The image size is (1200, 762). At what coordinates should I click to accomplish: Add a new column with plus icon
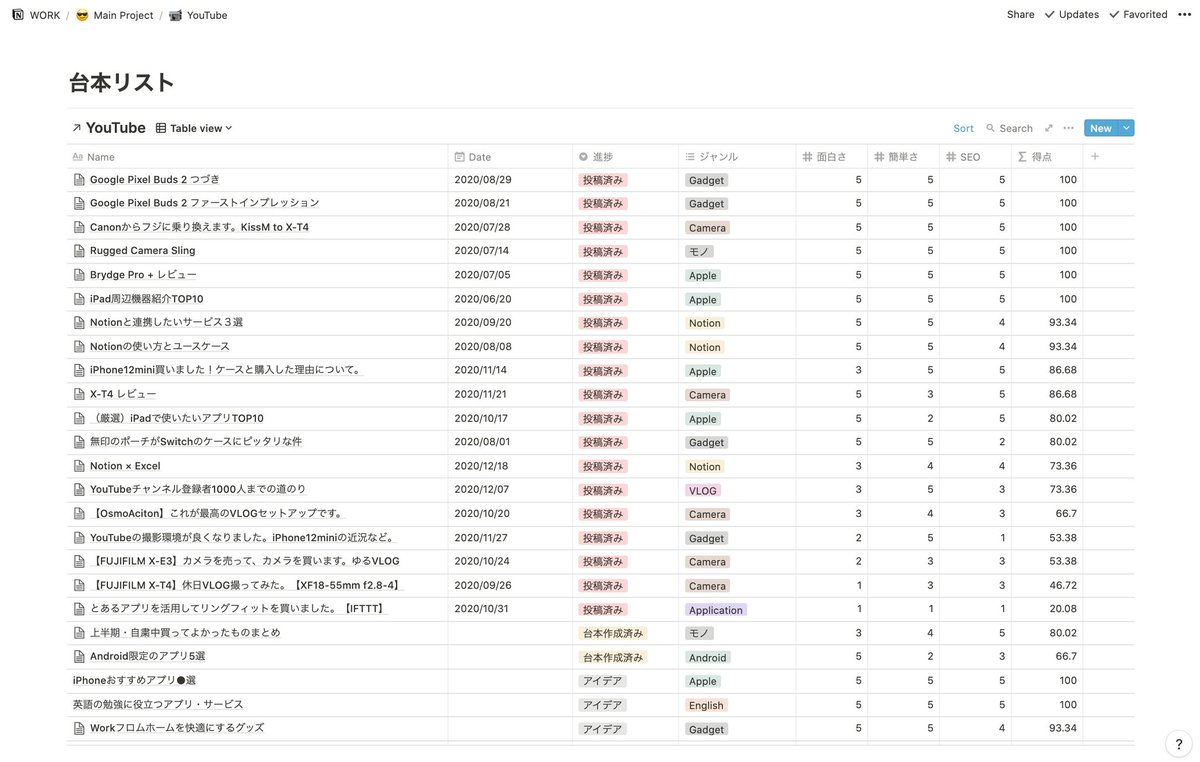[x=1095, y=157]
